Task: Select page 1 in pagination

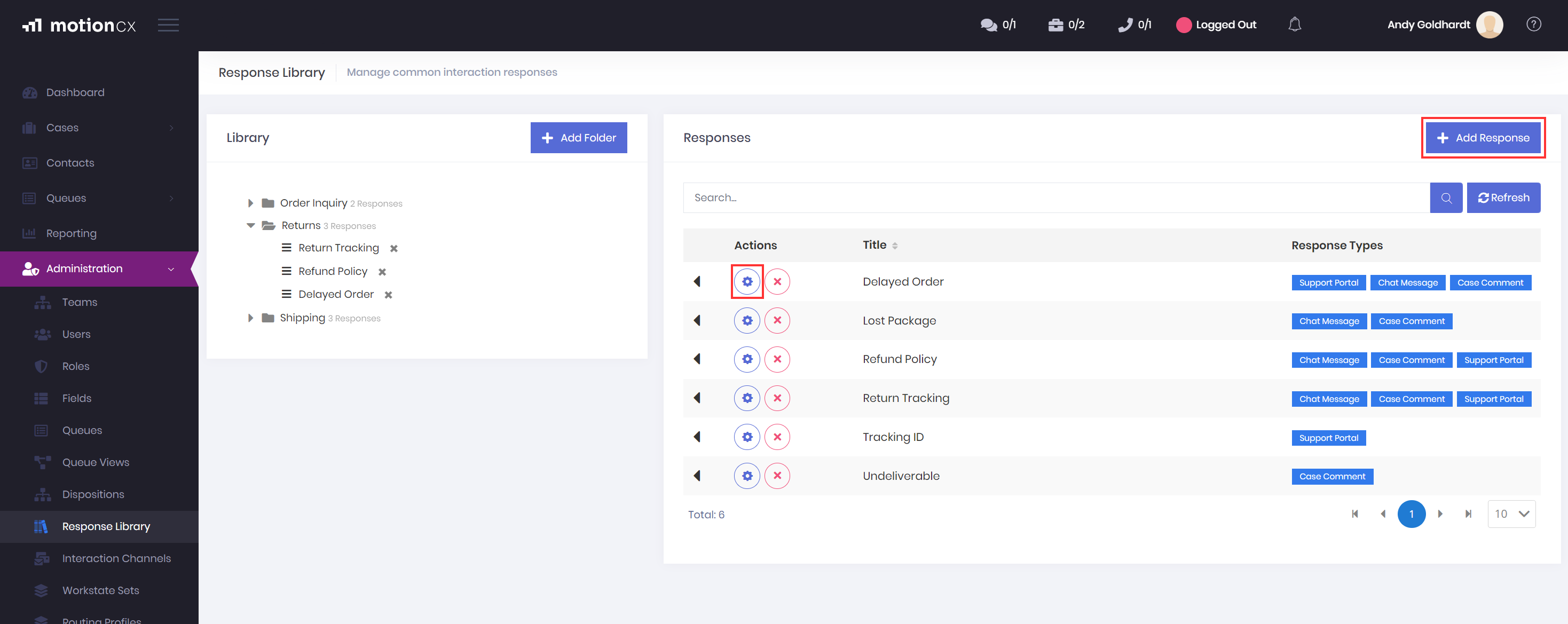Action: (x=1411, y=515)
